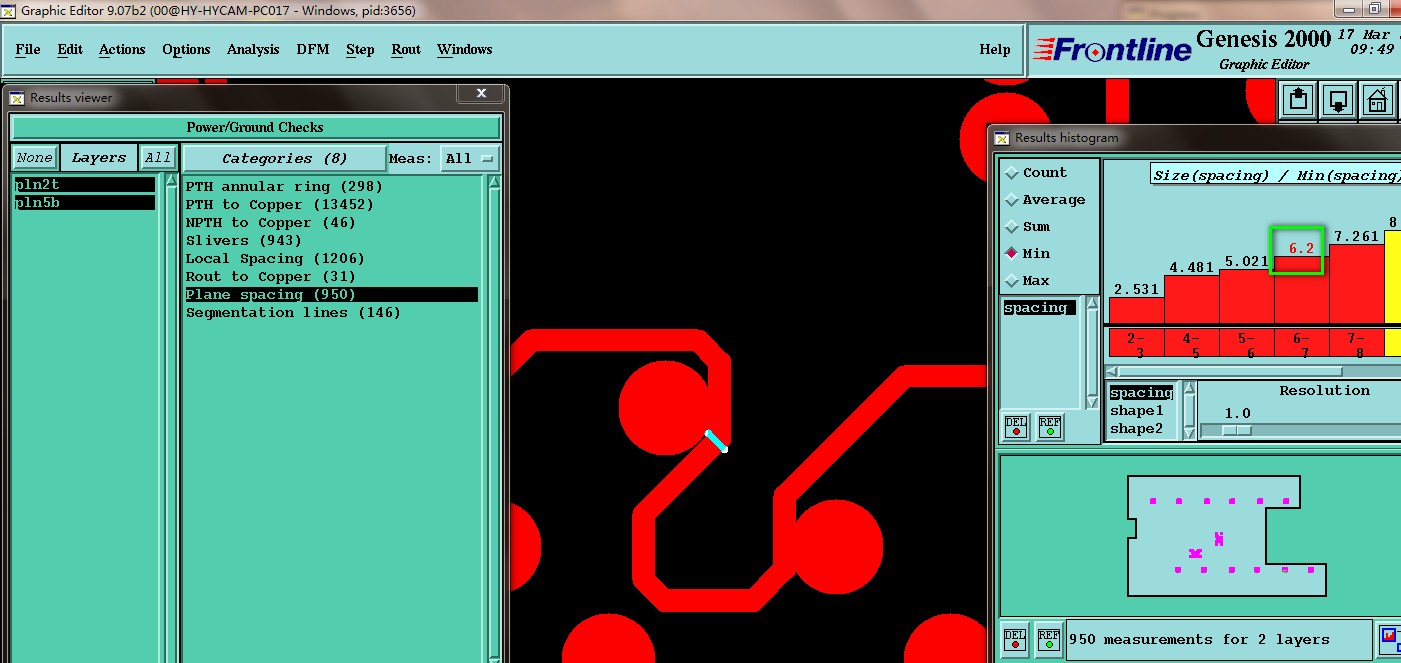Screen dimensions: 1401x663
Task: Click REF icon beside DEL under spacing list
Action: pos(1049,427)
